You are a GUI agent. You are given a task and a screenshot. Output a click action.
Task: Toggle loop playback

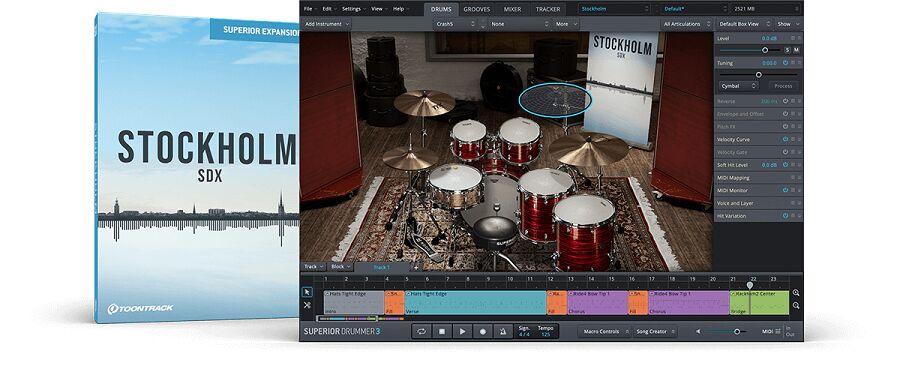coord(421,332)
